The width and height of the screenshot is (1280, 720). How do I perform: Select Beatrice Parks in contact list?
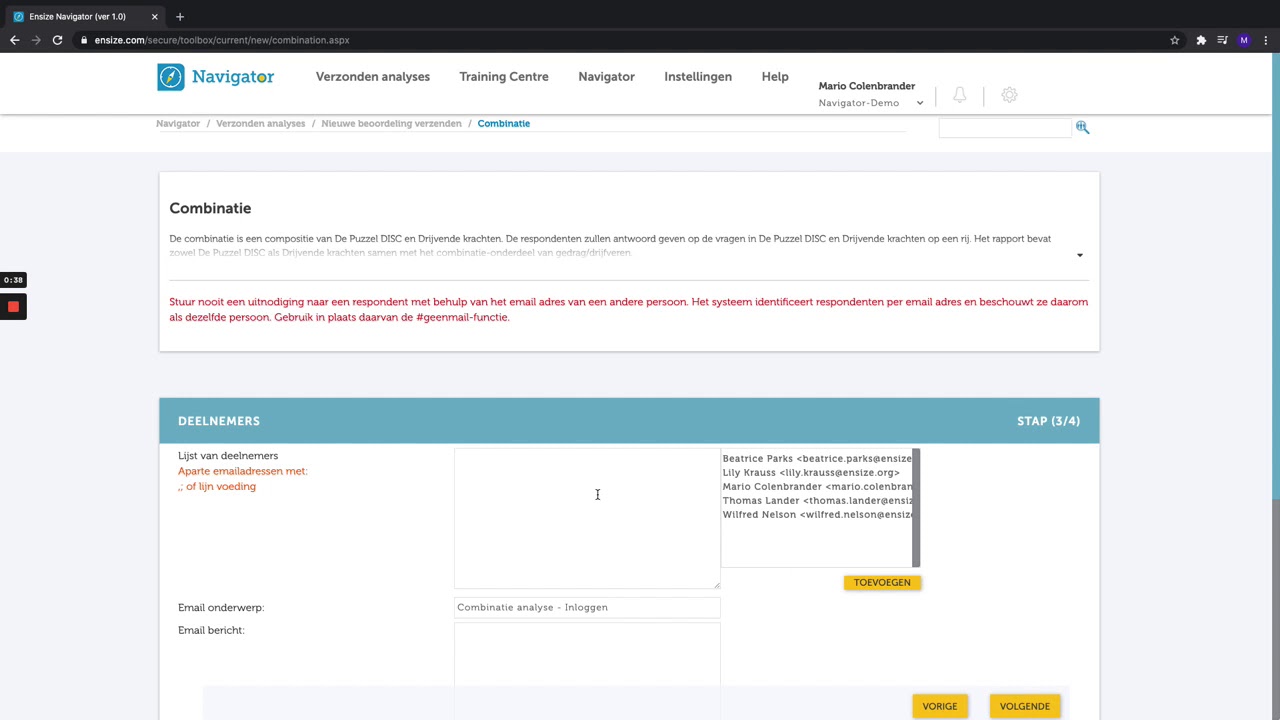coord(817,458)
